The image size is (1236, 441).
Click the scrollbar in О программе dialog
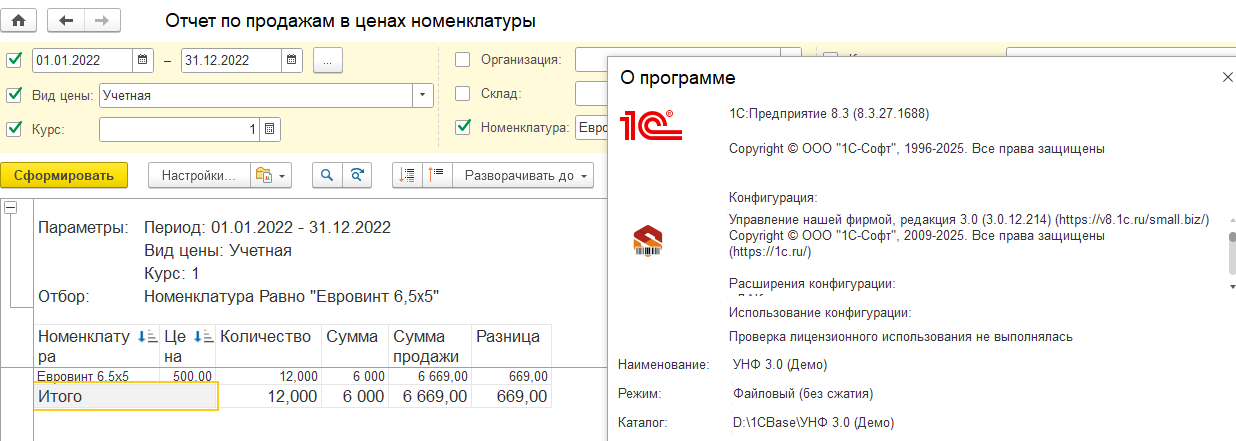tap(1231, 253)
